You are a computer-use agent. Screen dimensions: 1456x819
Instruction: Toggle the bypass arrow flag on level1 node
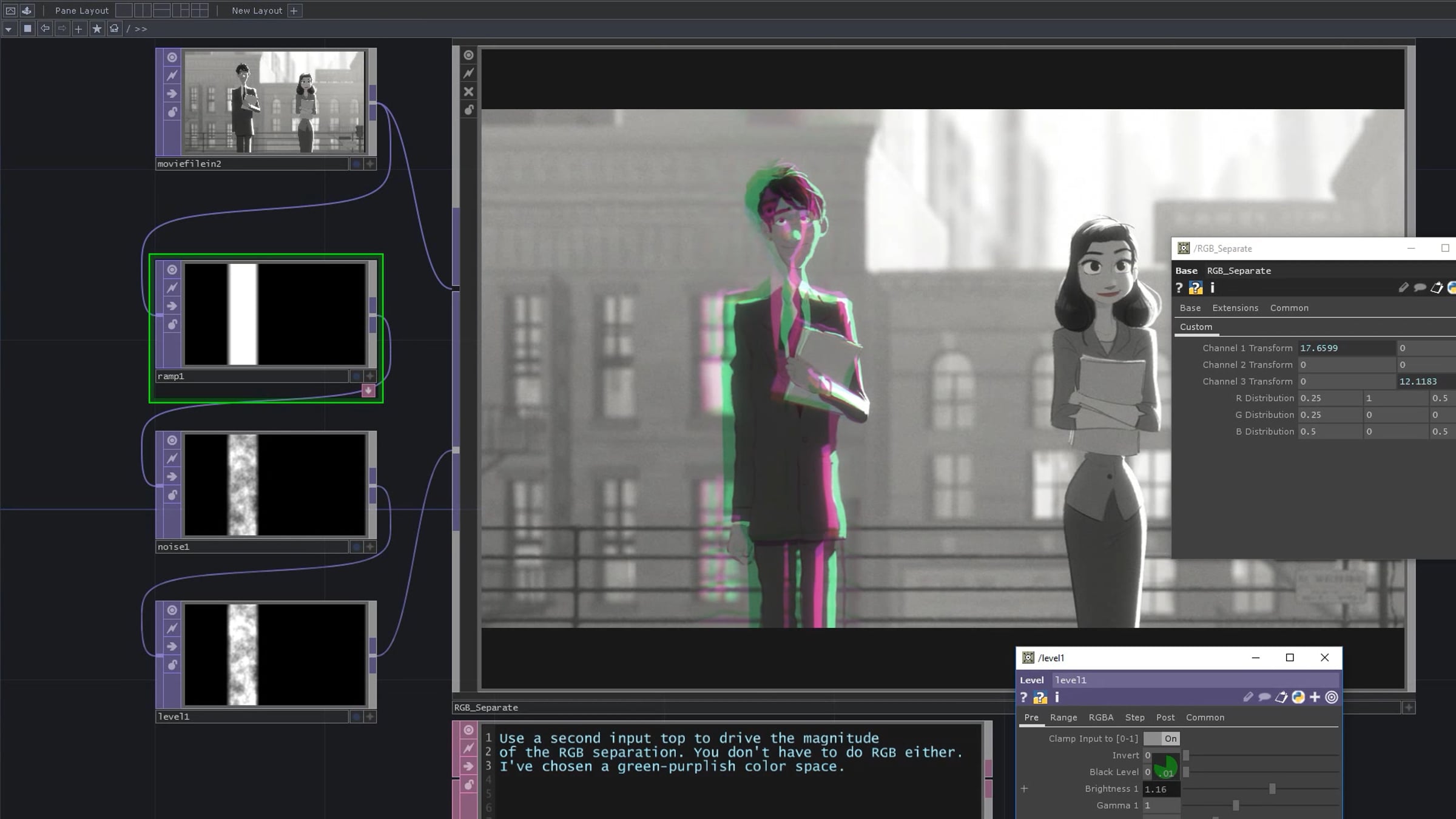click(172, 647)
